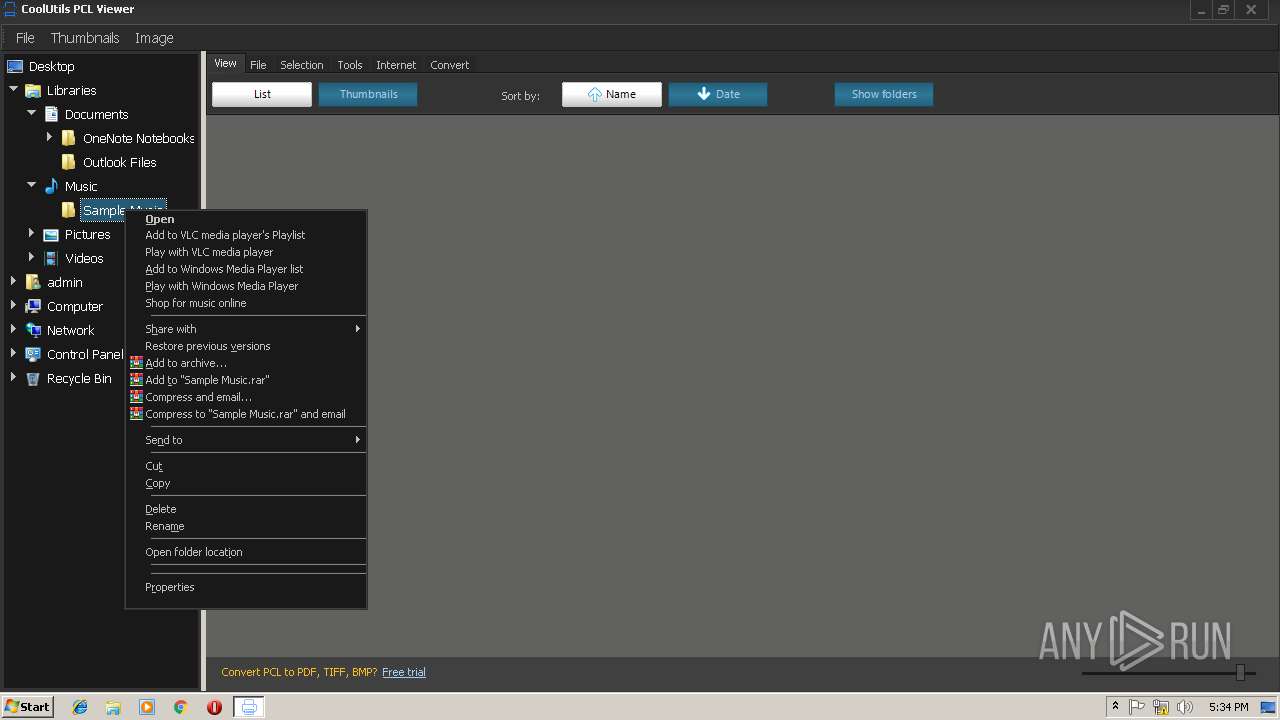
Task: Sort files by Name
Action: 612,94
